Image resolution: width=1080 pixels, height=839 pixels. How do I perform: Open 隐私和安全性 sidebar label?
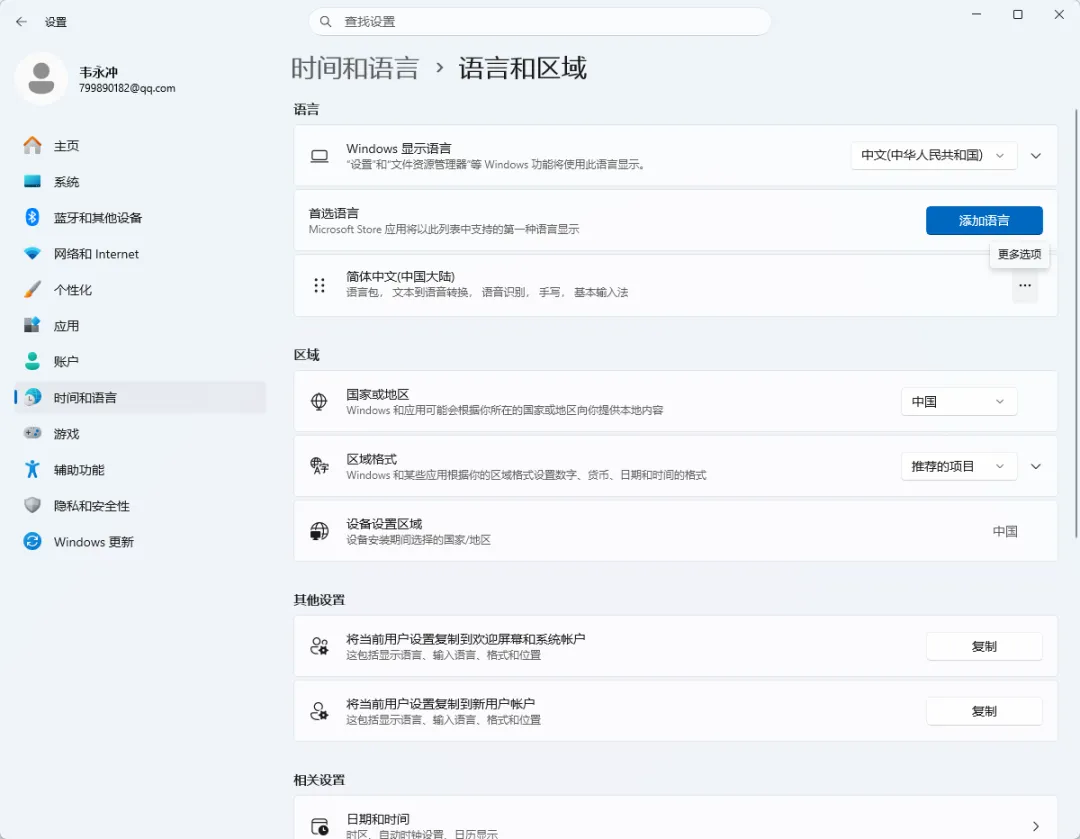click(x=92, y=506)
